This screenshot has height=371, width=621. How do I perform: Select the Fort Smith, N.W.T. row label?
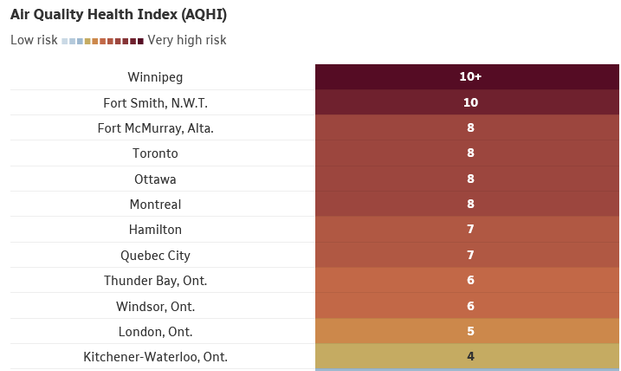[155, 103]
